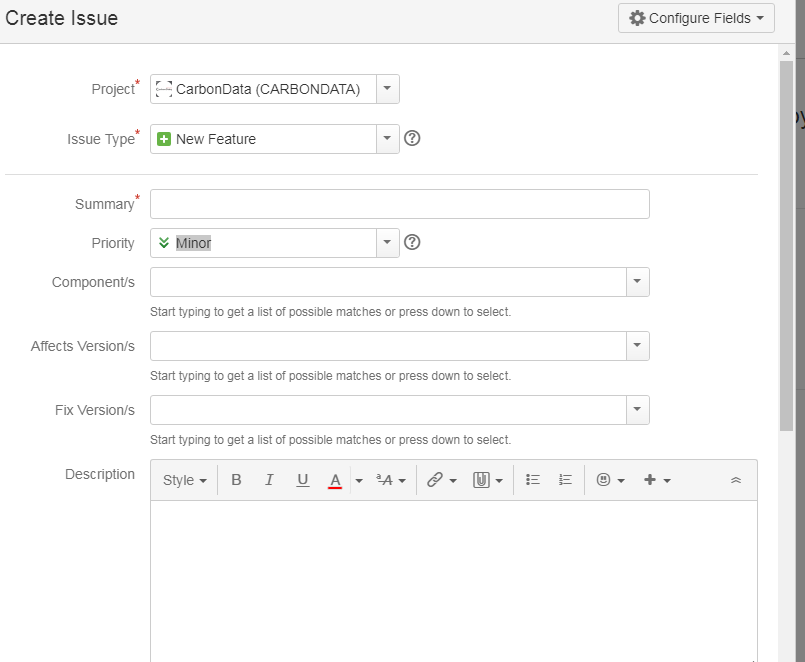The image size is (805, 662).
Task: Focus the Fix Version/s input field
Action: point(388,410)
